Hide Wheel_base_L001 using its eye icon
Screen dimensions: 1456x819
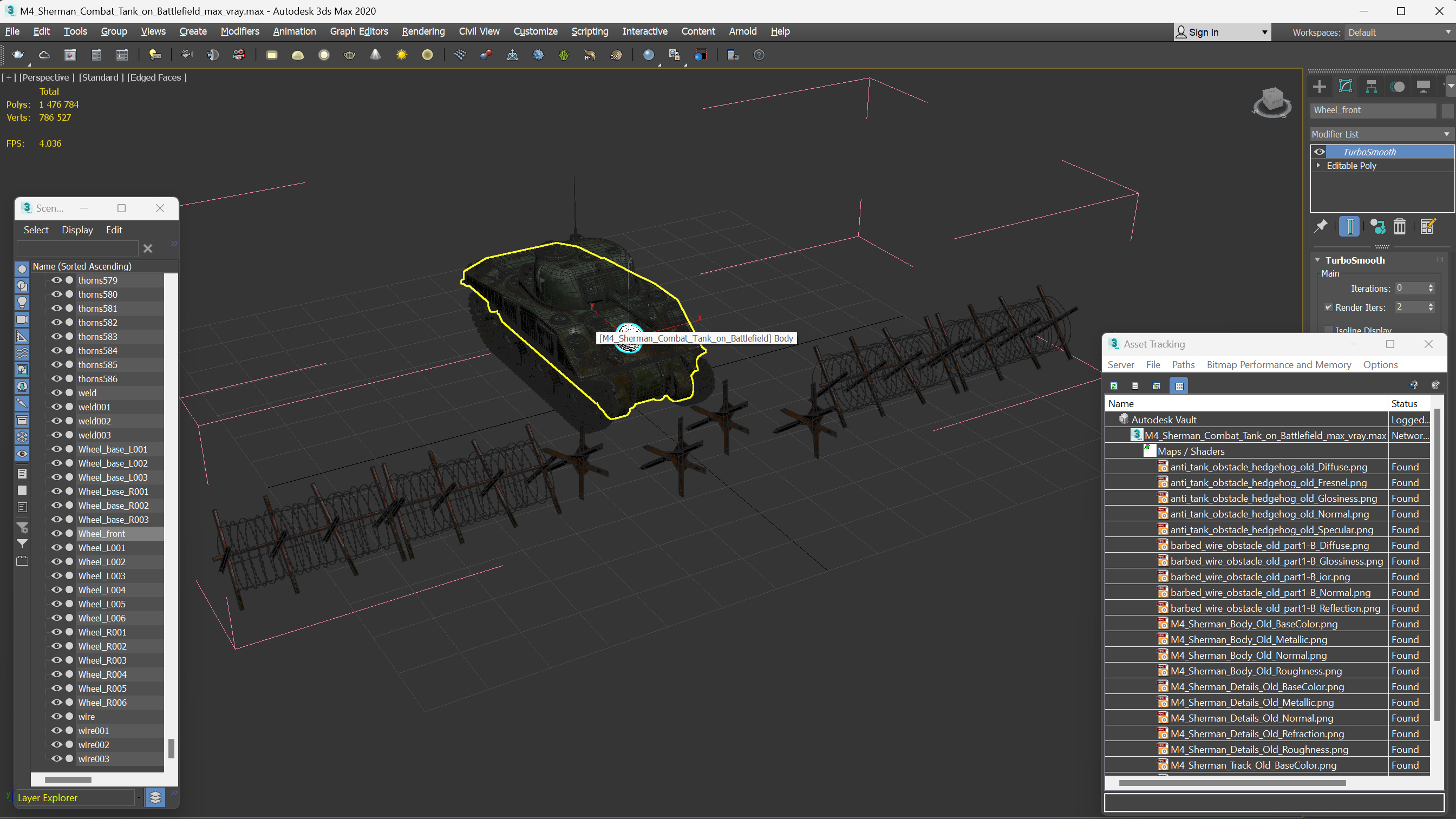coord(56,449)
